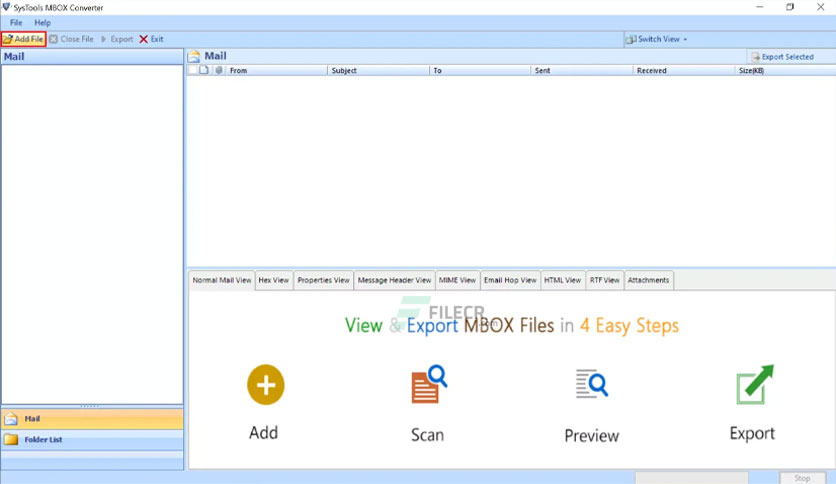Screen dimensions: 836x484
Task: Tick the select-all checkbox in mail header
Action: coord(192,70)
